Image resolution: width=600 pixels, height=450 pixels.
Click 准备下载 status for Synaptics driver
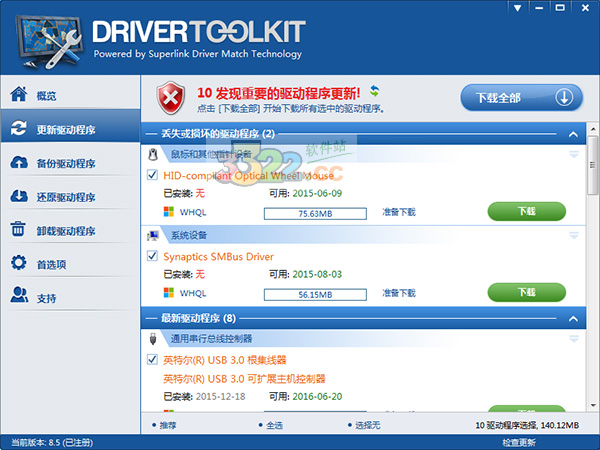point(399,293)
